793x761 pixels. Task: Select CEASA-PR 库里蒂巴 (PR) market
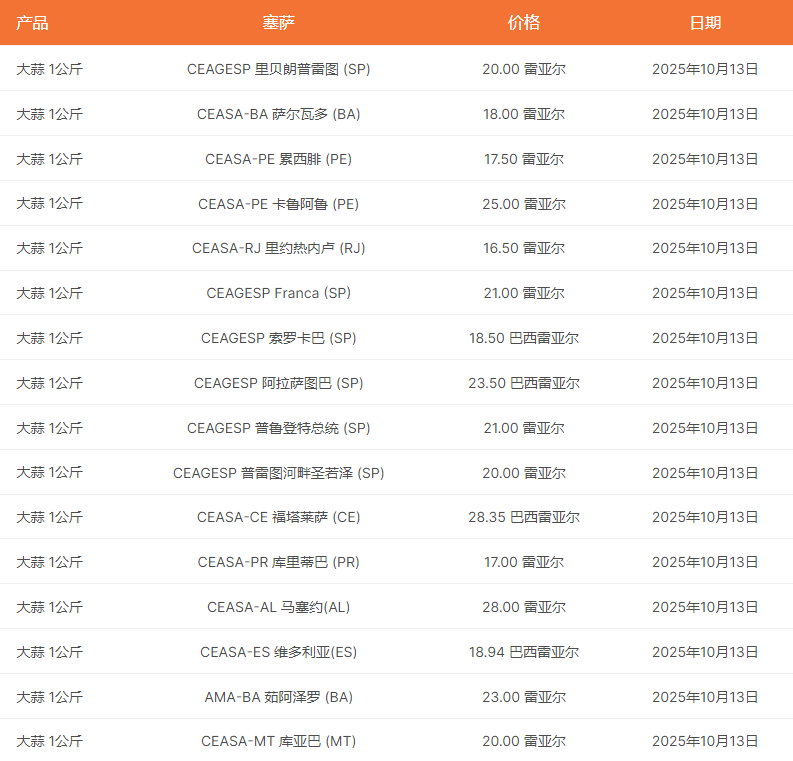point(278,562)
